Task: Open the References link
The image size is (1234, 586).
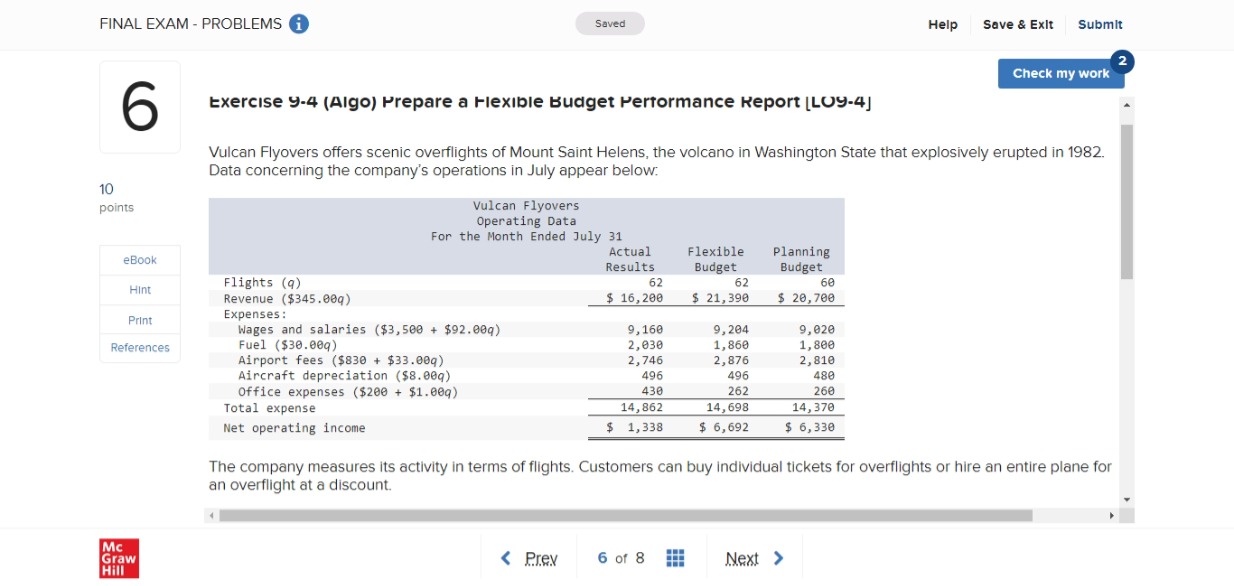Action: tap(140, 348)
